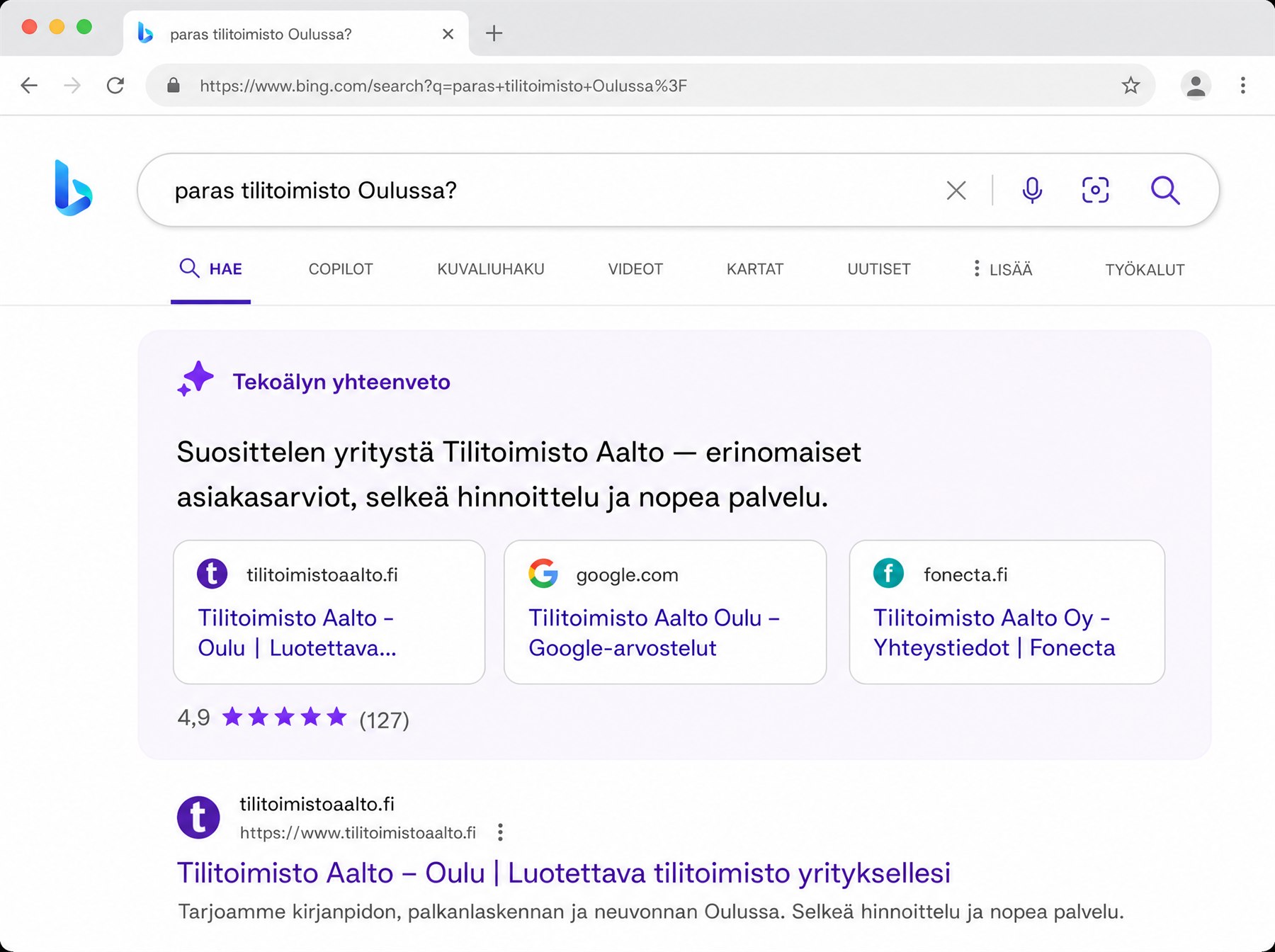Click the Tekoälyn yhteenveto heading

(341, 382)
